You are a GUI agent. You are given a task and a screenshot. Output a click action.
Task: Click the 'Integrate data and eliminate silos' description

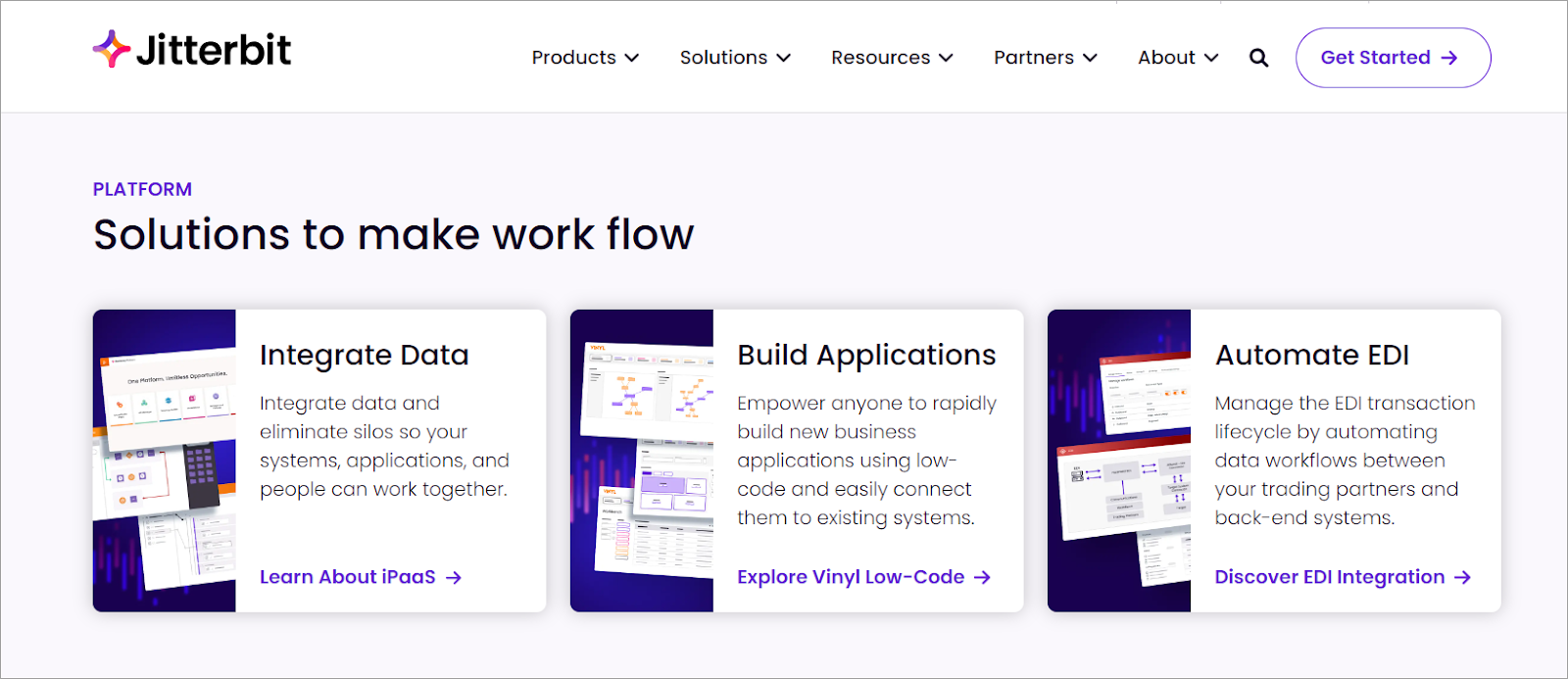click(384, 446)
